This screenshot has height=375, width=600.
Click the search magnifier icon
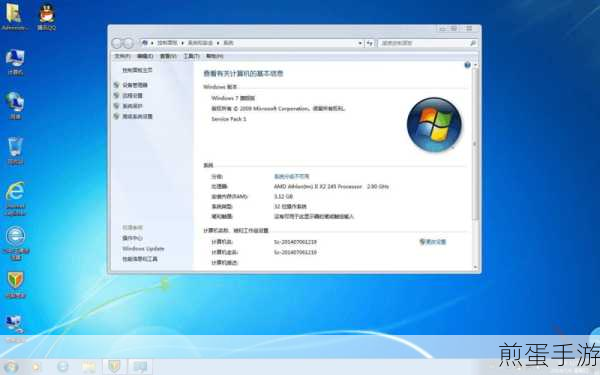pos(473,43)
